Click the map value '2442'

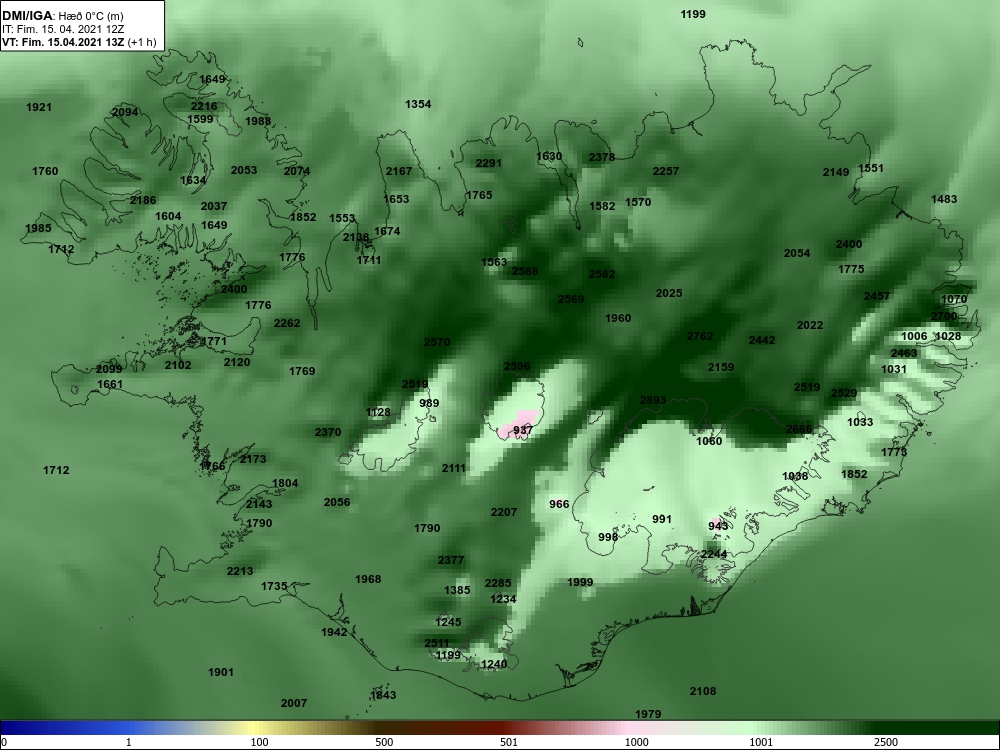click(762, 341)
